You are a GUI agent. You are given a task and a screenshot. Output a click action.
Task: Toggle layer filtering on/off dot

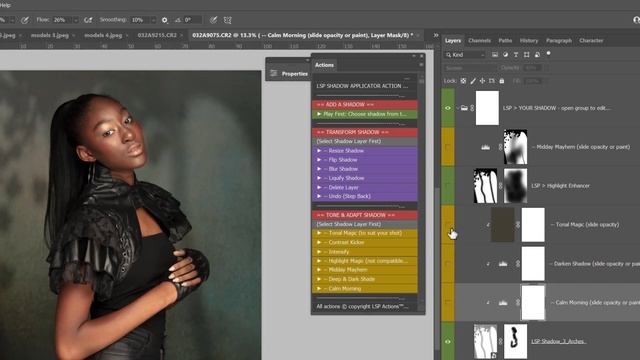tap(549, 53)
